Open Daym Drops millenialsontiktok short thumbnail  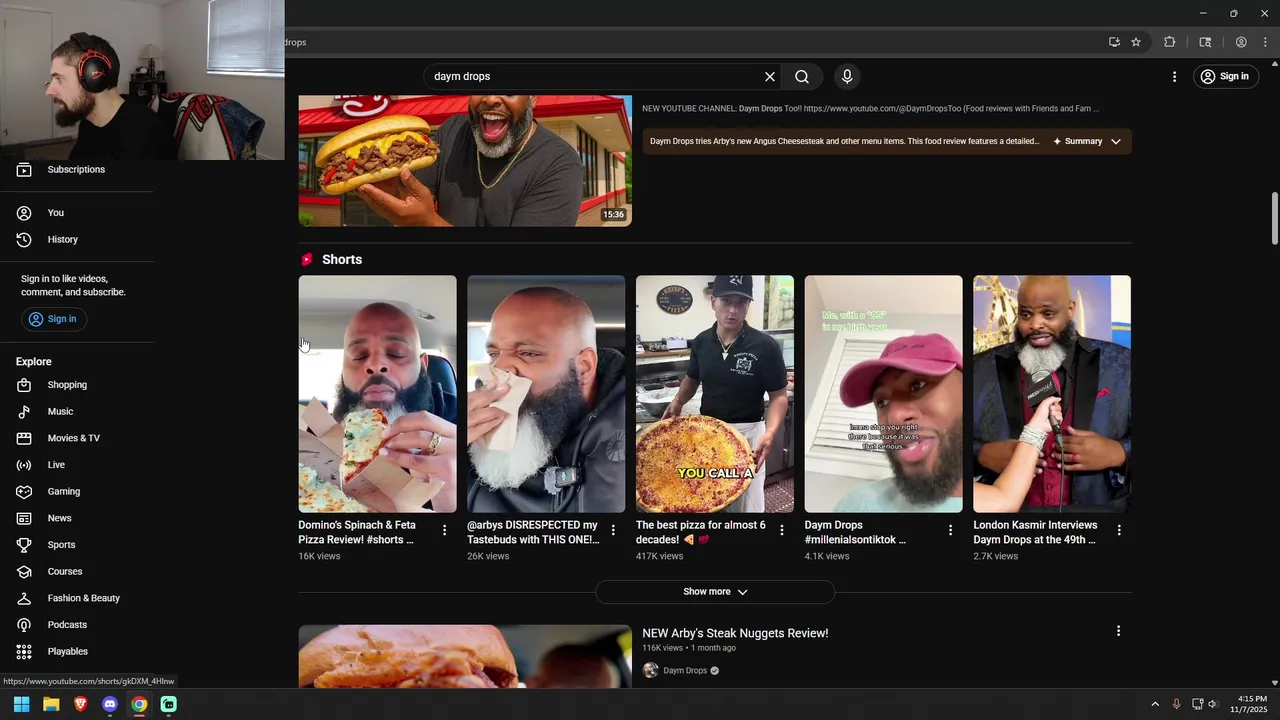(x=884, y=394)
